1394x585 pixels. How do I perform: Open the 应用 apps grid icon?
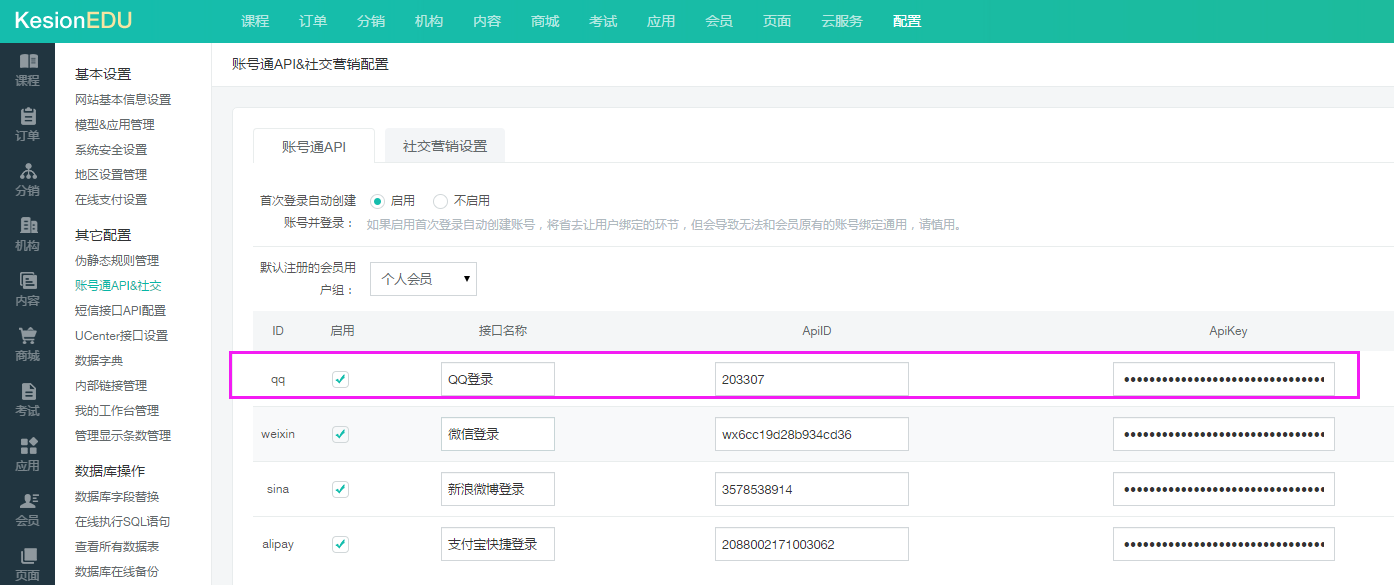(x=28, y=447)
